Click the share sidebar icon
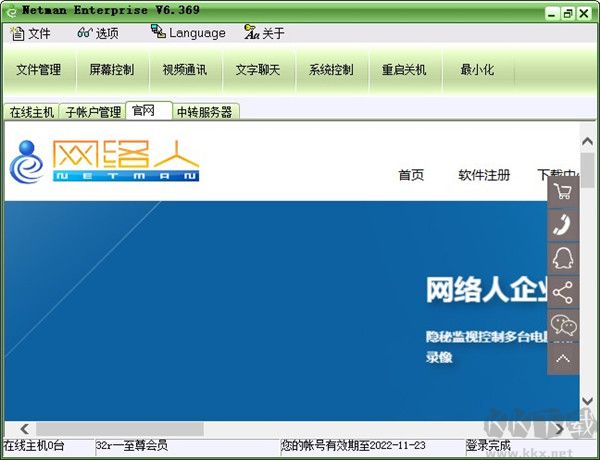The width and height of the screenshot is (600, 460). (563, 292)
